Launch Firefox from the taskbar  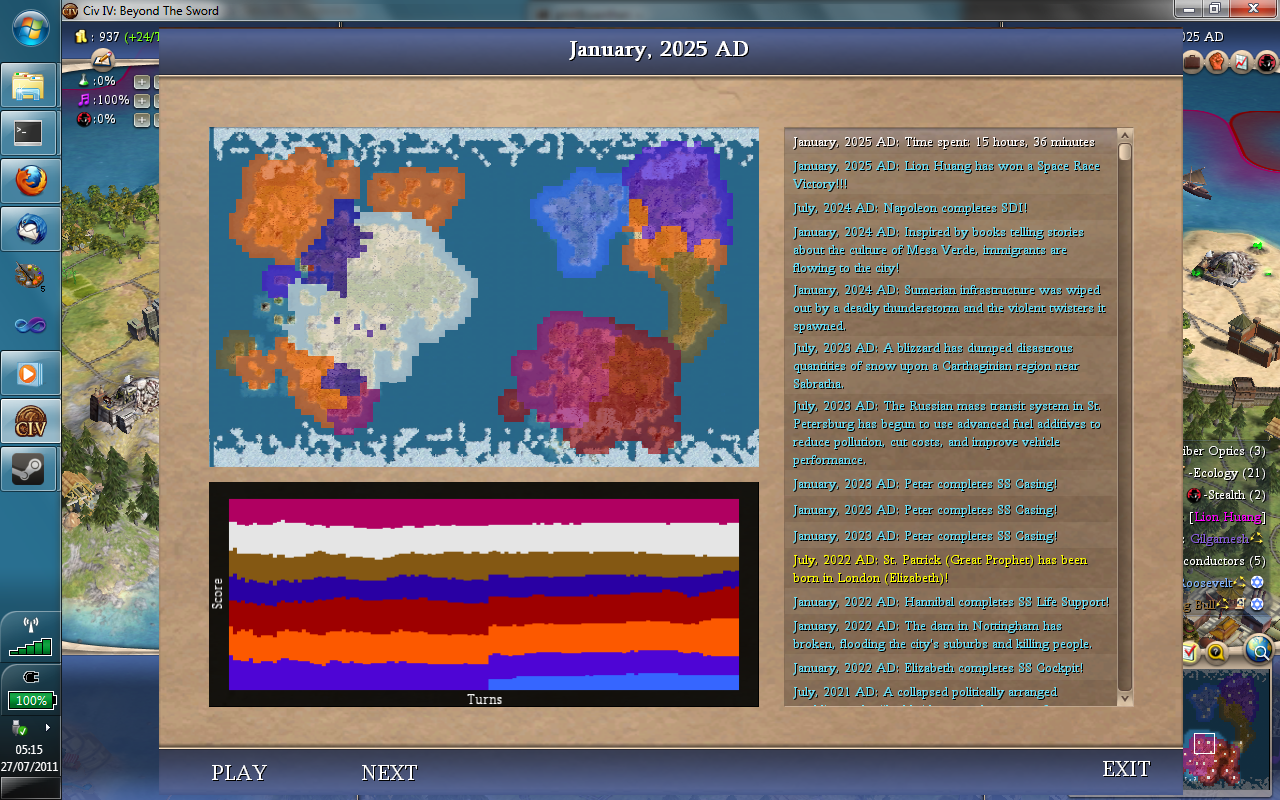point(29,180)
